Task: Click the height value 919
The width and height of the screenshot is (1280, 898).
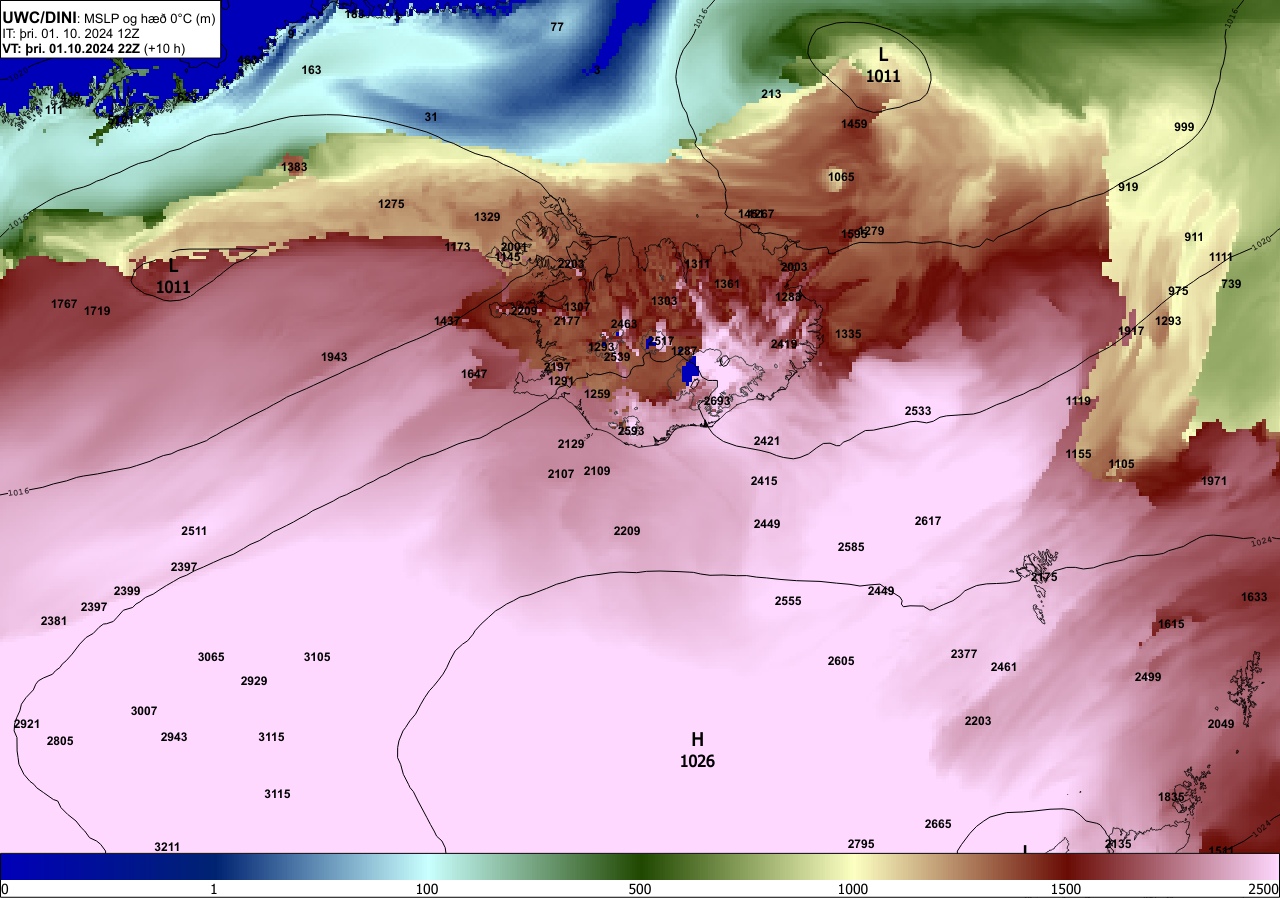Action: 1128,187
